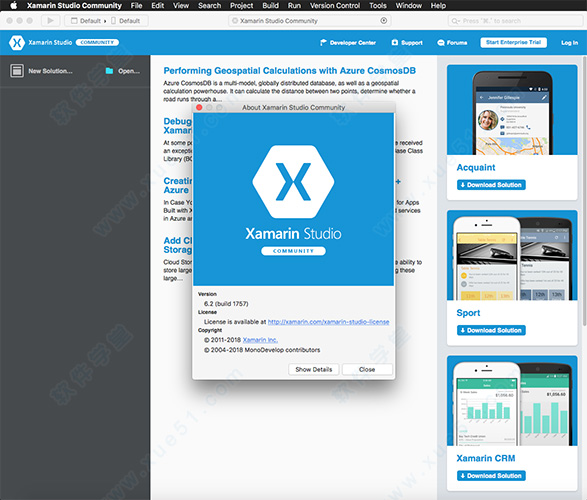Download the Sport solution
This screenshot has height=500, width=587.
491,330
